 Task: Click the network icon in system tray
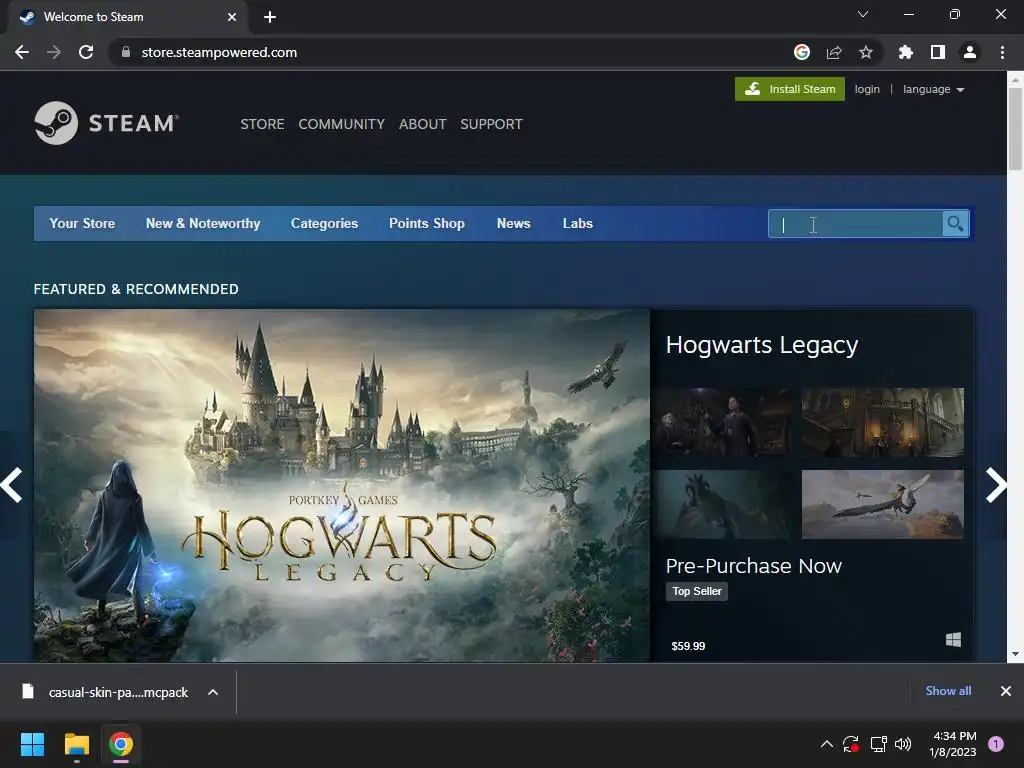click(878, 744)
